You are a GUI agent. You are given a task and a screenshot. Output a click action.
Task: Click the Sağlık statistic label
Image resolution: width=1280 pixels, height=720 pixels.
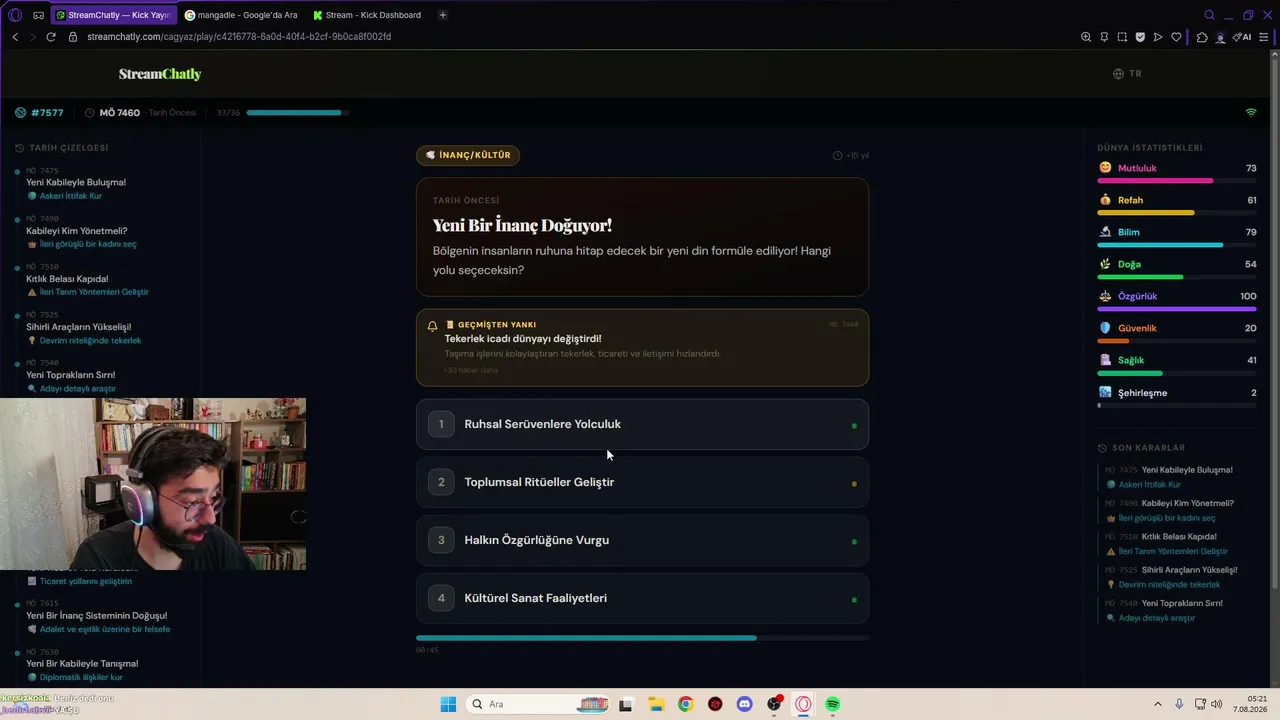click(x=1131, y=360)
